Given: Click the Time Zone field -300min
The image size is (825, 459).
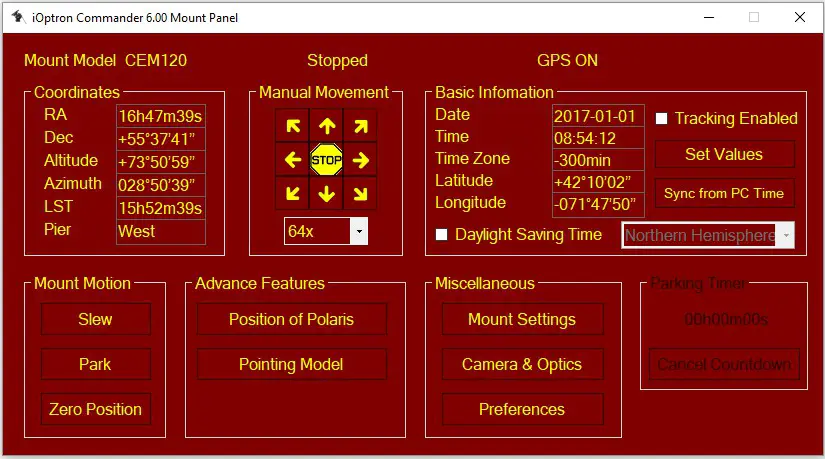Looking at the screenshot, I should (598, 160).
